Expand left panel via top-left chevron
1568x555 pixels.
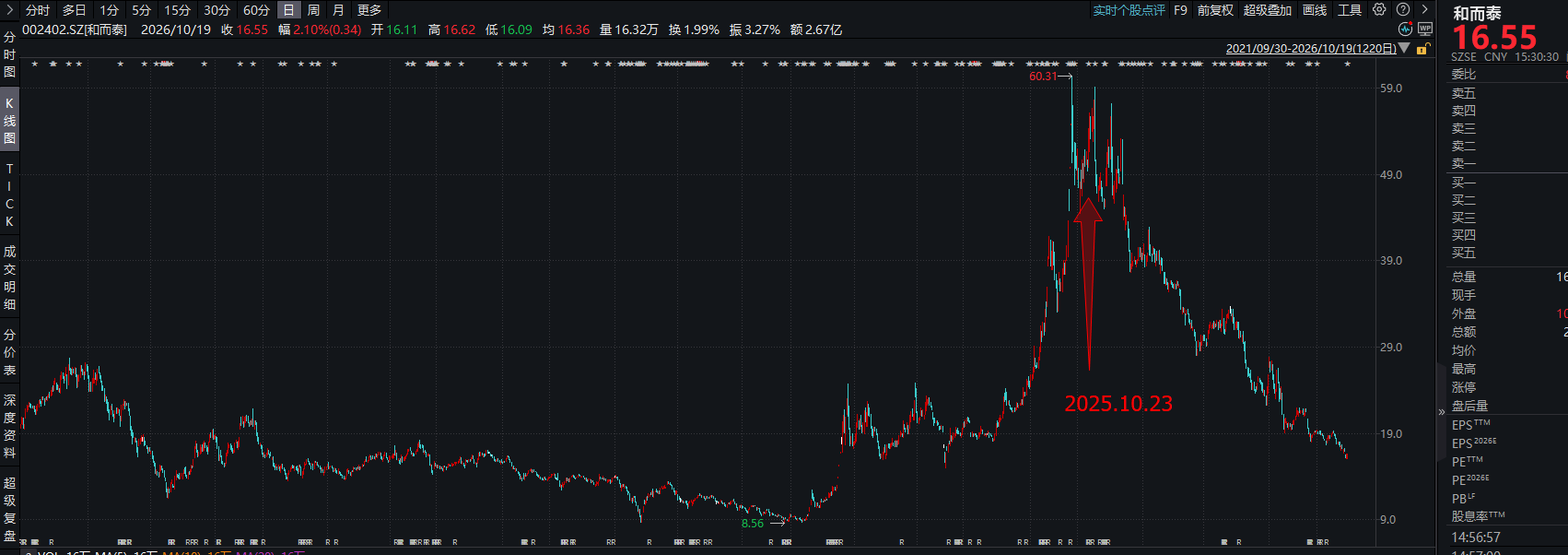(x=10, y=9)
